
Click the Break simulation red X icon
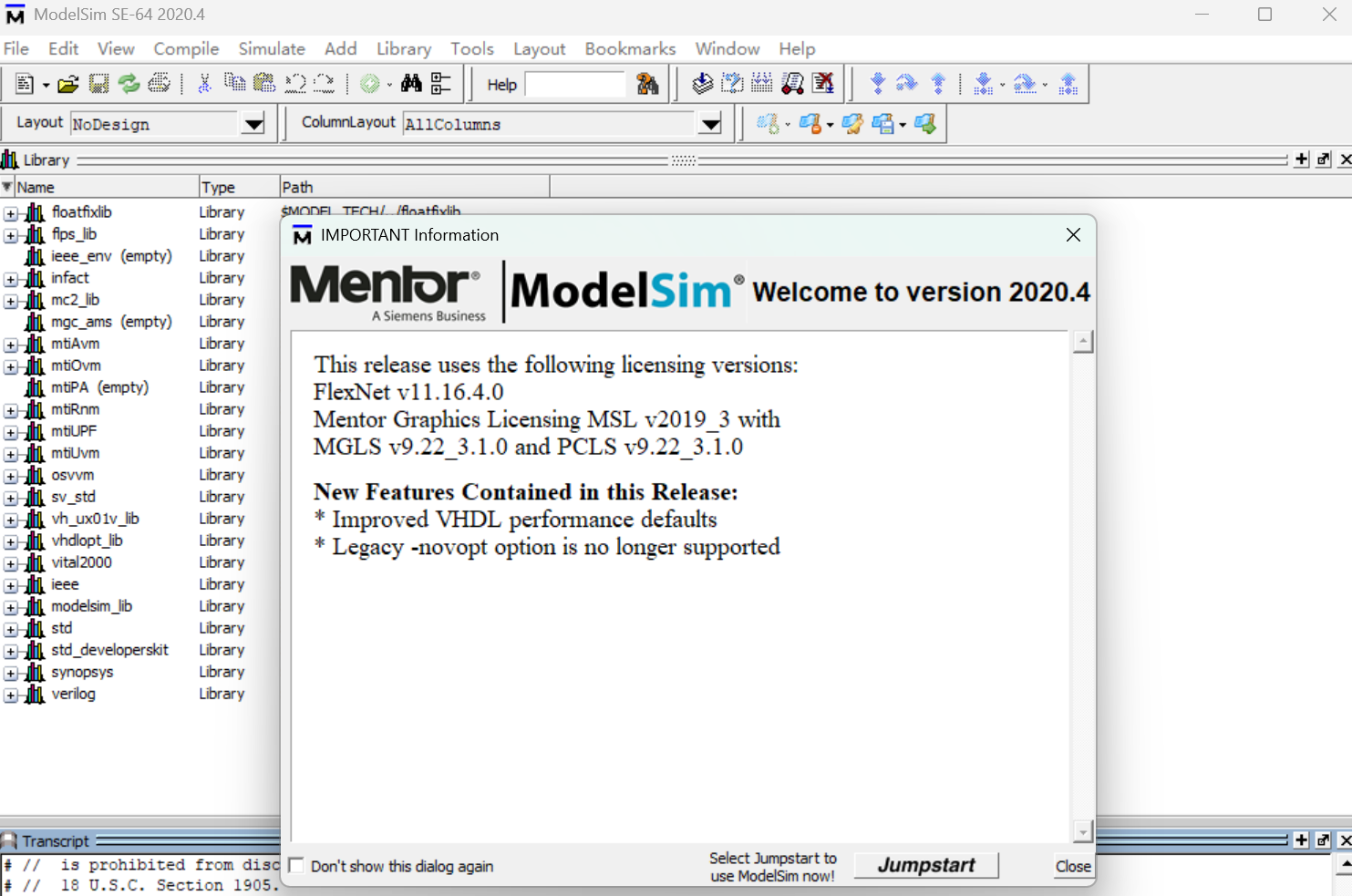(823, 84)
